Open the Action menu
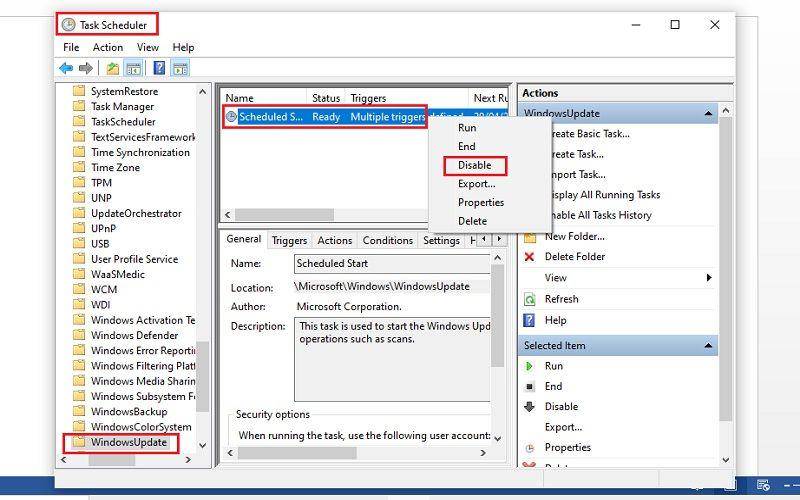Image resolution: width=800 pixels, height=500 pixels. (x=108, y=47)
